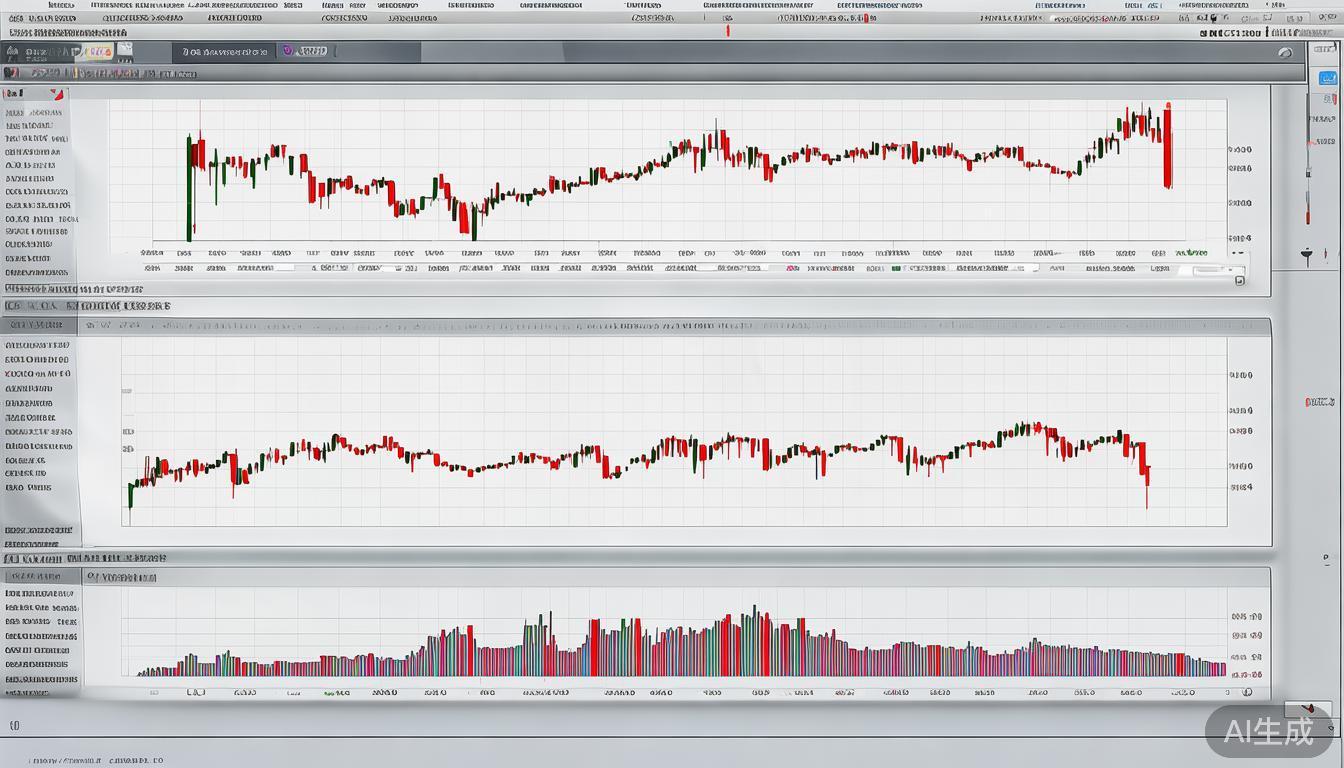Screen dimensions: 1344x768
Task: Click the red label at right of middle chart
Action: point(1319,402)
